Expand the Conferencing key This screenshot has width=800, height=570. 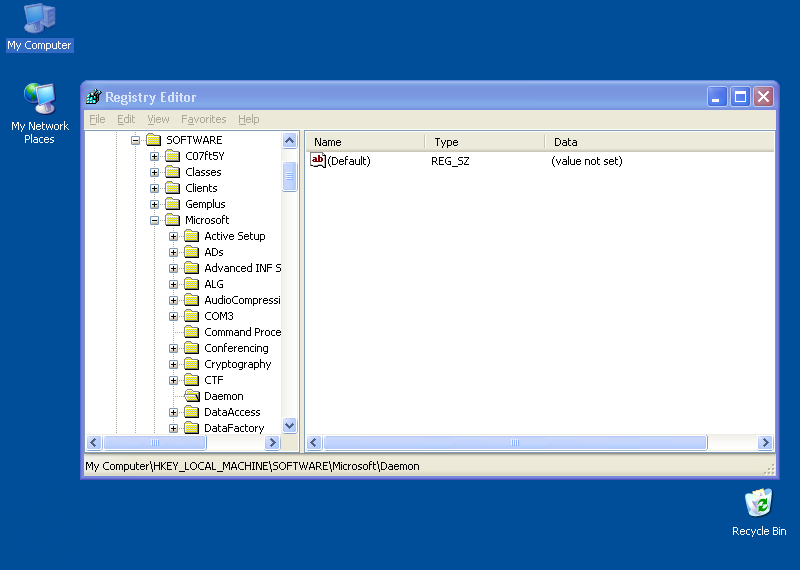(173, 349)
